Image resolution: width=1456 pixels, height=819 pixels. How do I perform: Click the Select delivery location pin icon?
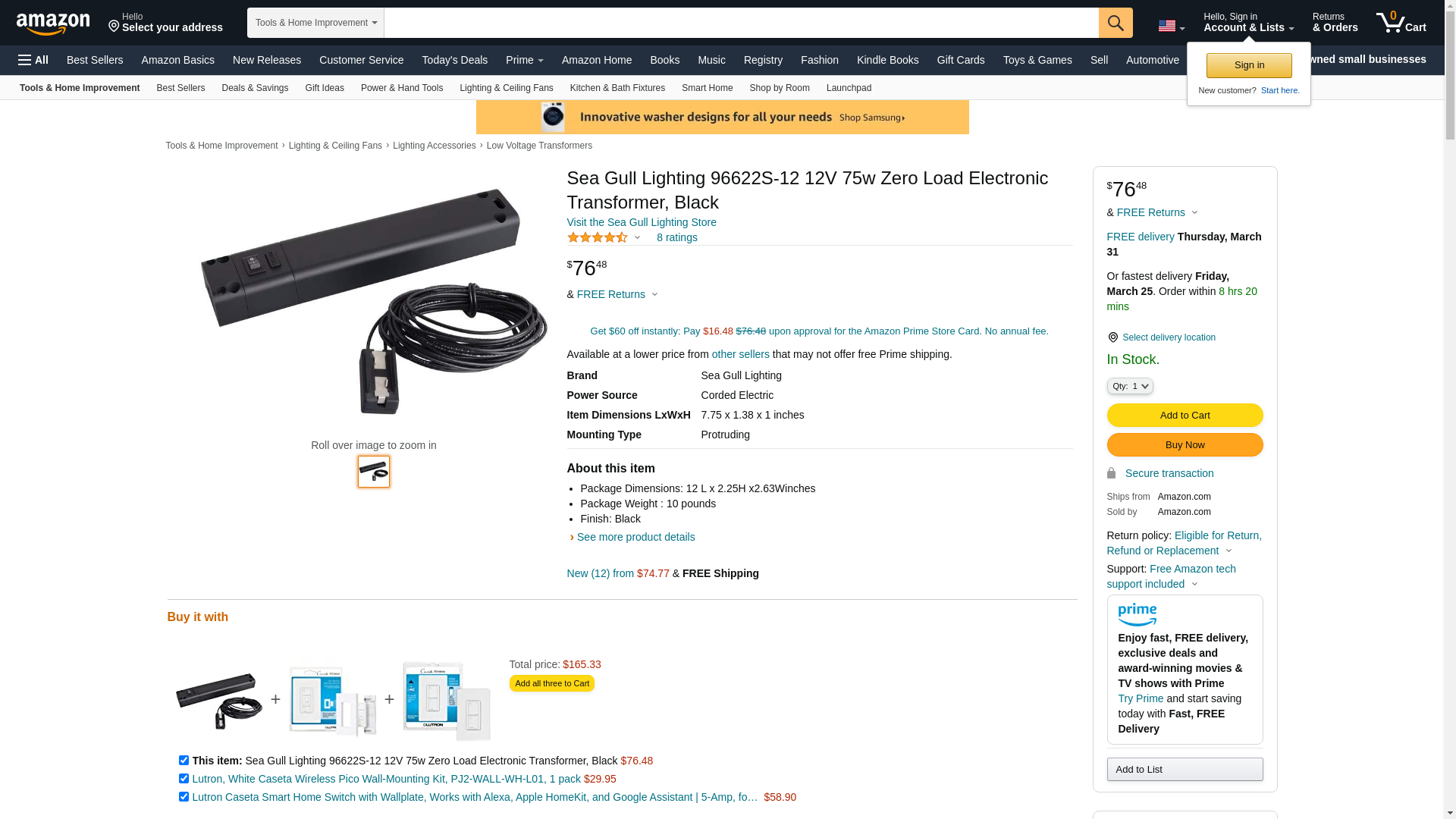1112,337
